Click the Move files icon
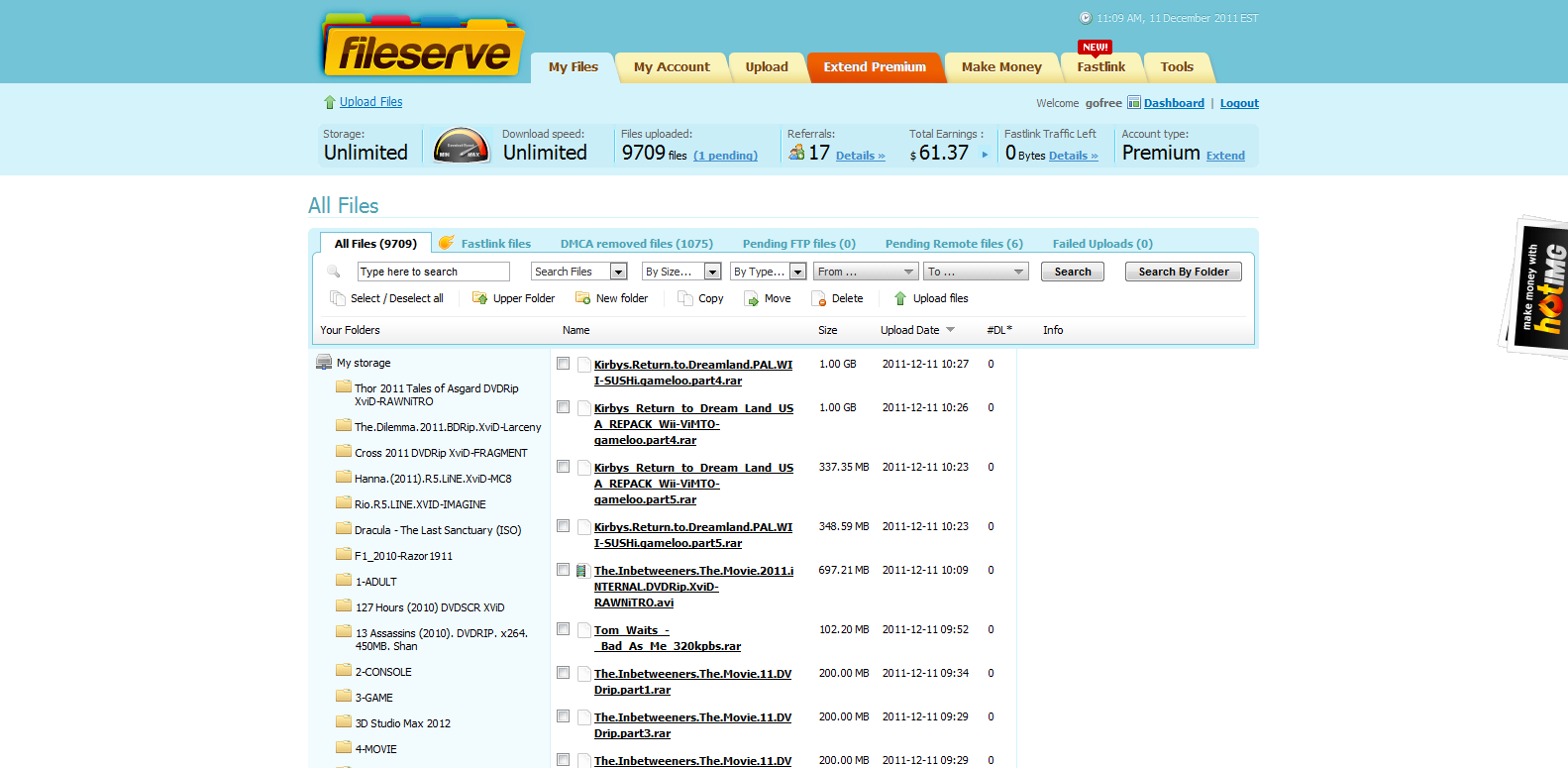 click(x=752, y=298)
